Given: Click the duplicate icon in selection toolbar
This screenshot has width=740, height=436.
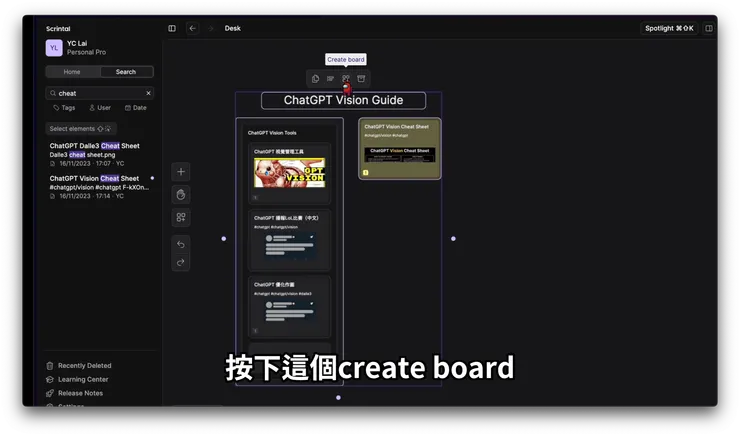Looking at the screenshot, I should [315, 78].
